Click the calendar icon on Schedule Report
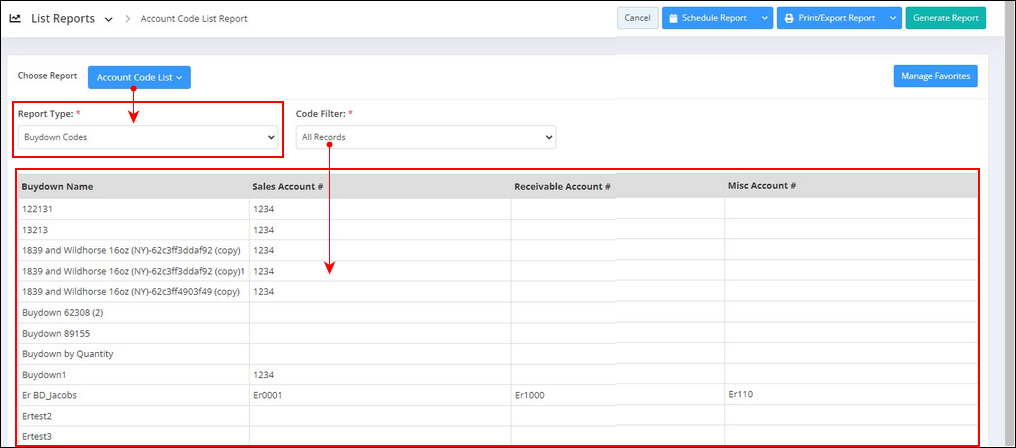Viewport: 1016px width, 448px height. [673, 18]
